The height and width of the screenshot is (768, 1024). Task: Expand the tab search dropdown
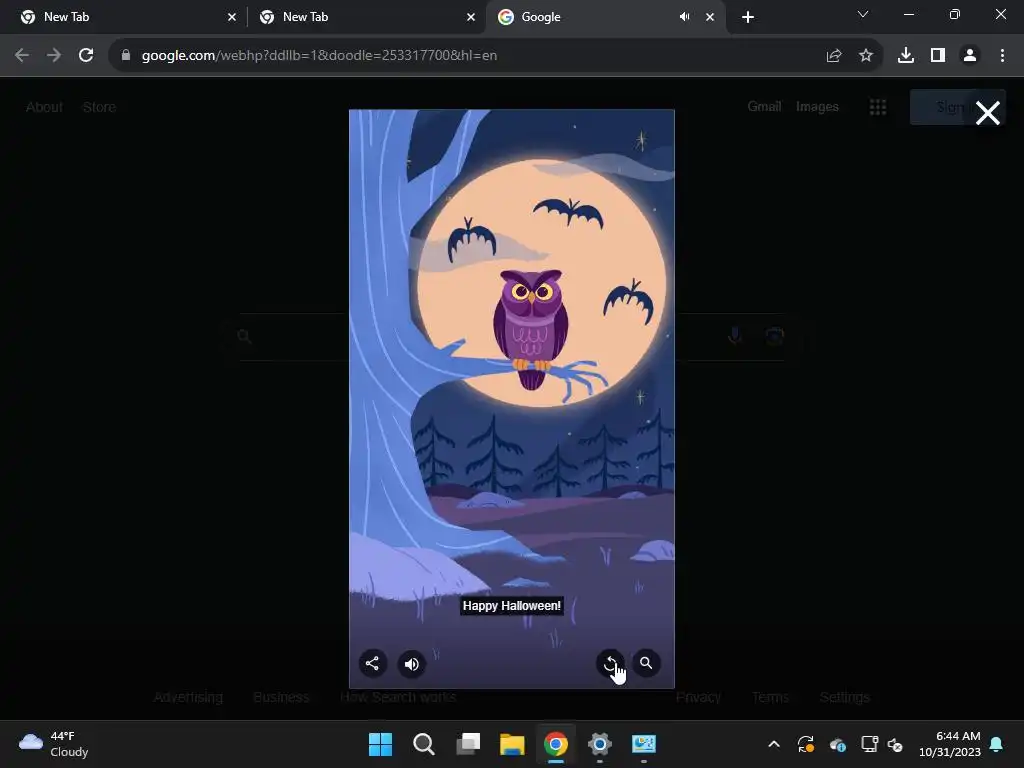point(863,14)
